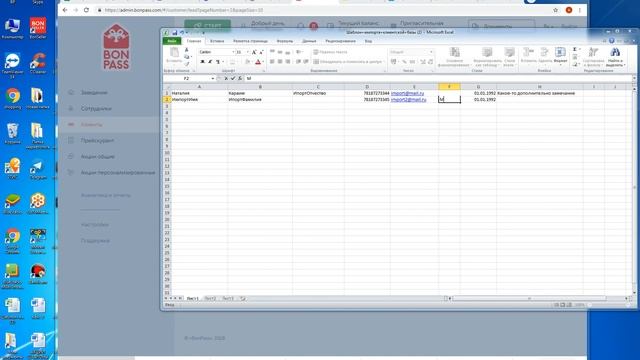The width and height of the screenshot is (640, 360).
Task: Open the import@mail.ru link in row 1
Action: click(x=407, y=93)
